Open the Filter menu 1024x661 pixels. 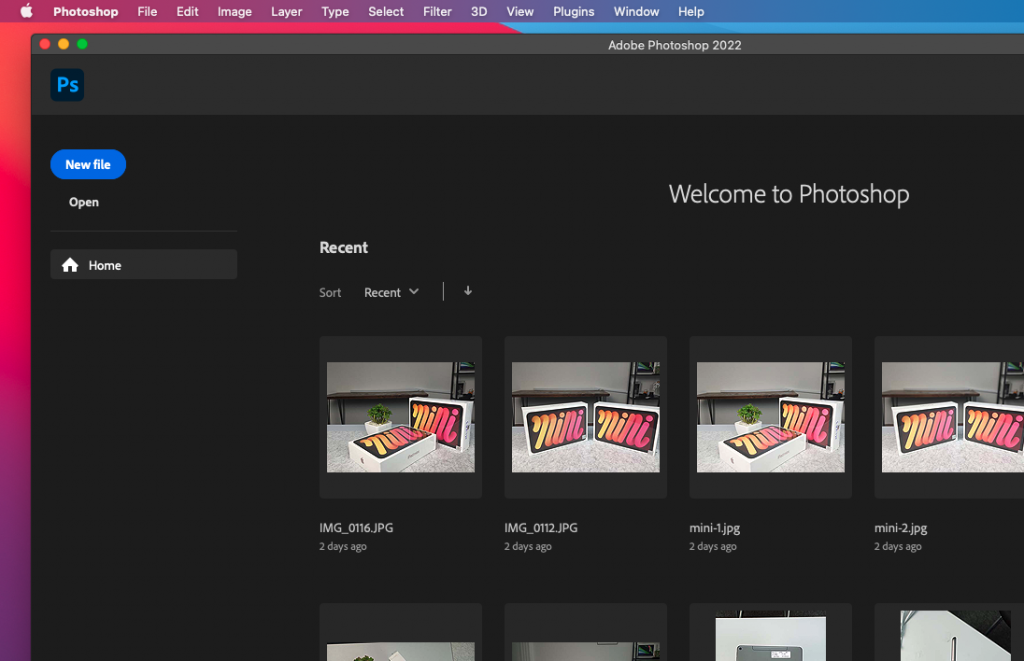(437, 11)
